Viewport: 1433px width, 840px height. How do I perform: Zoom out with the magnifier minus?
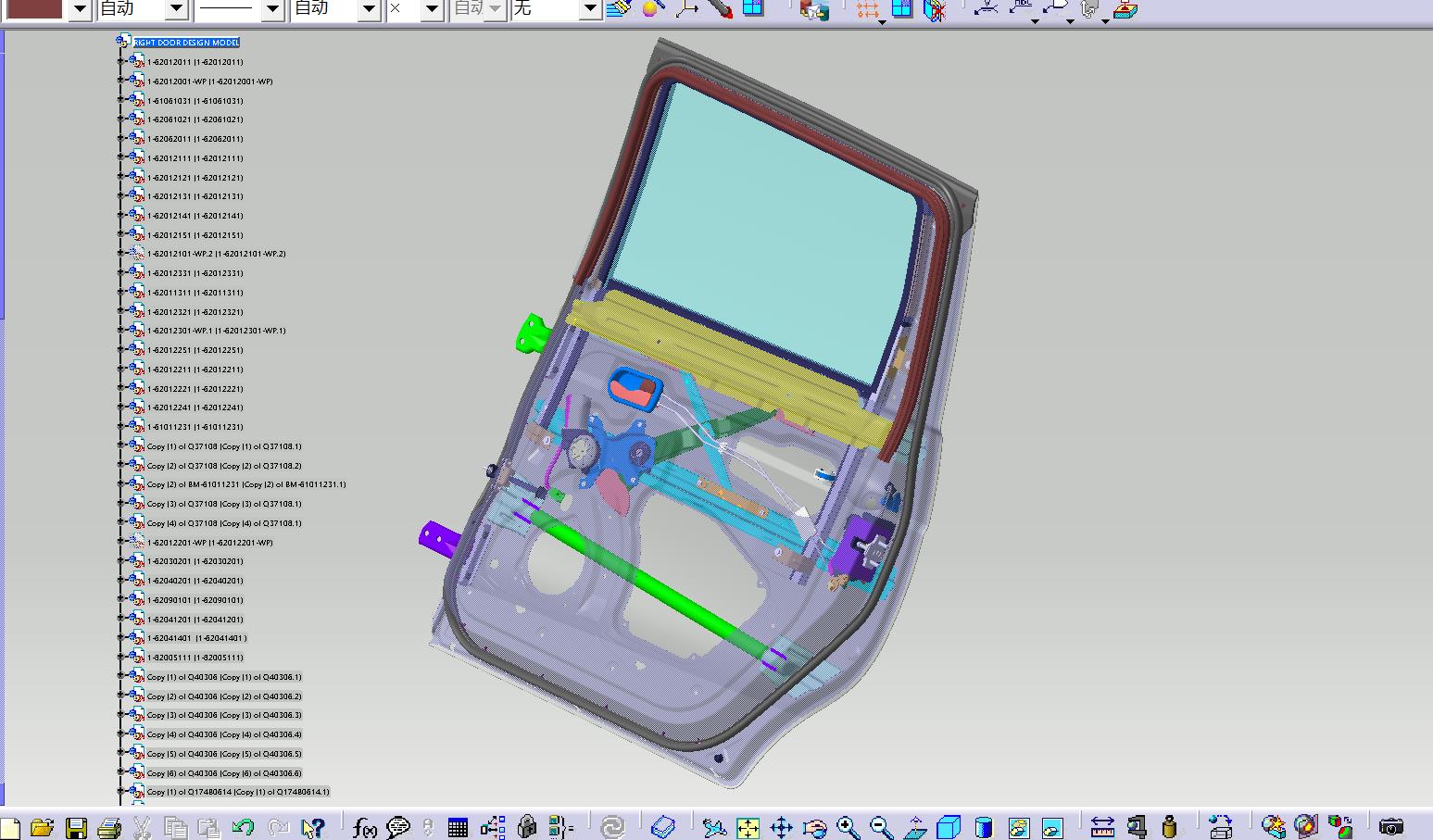pyautogui.click(x=882, y=826)
